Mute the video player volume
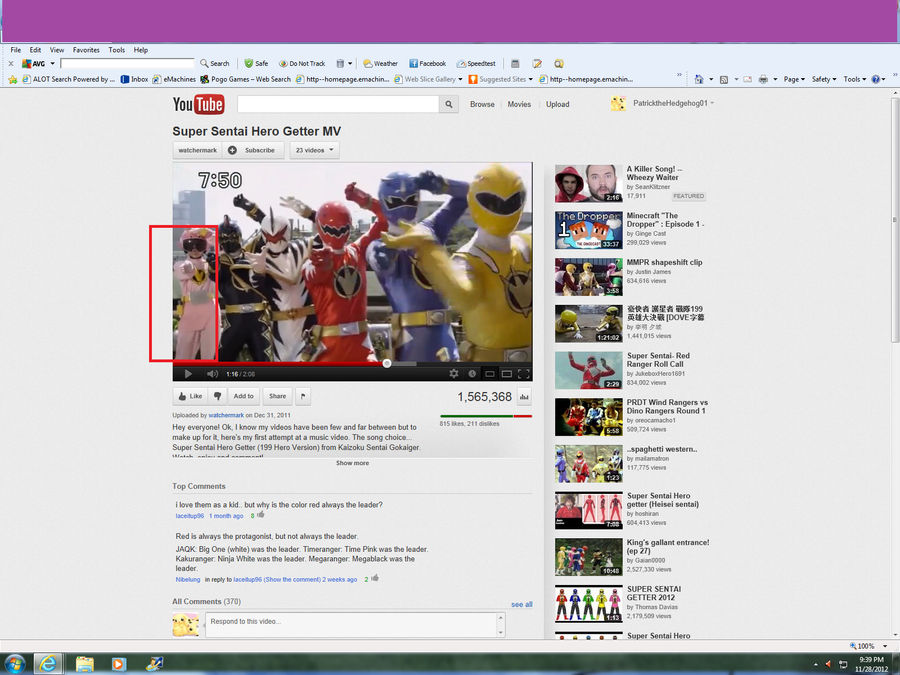900x675 pixels. [x=212, y=374]
